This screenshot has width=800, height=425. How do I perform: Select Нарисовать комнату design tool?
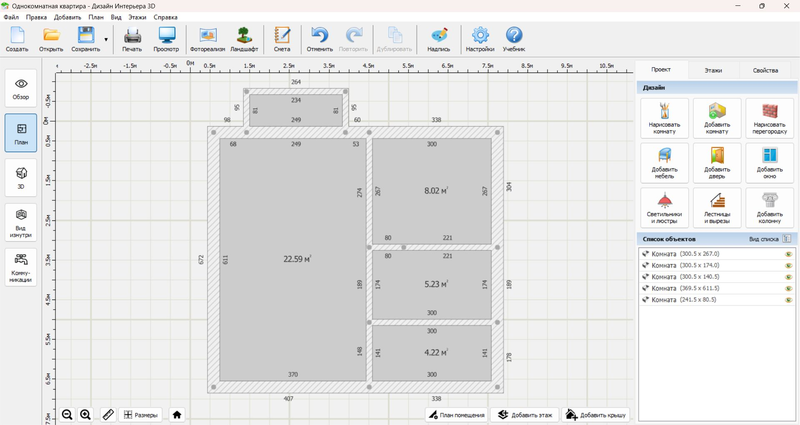click(664, 118)
